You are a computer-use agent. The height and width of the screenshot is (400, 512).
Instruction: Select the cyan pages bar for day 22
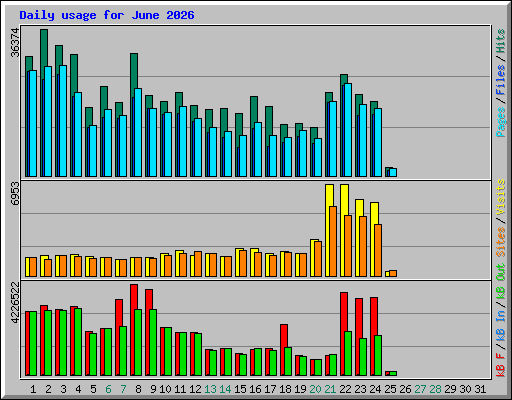[348, 130]
